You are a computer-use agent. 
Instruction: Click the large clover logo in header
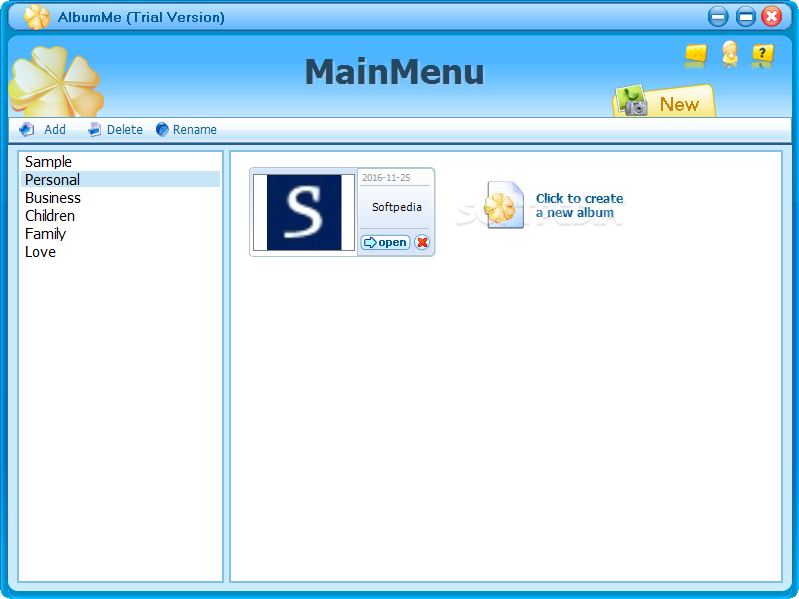click(x=56, y=81)
